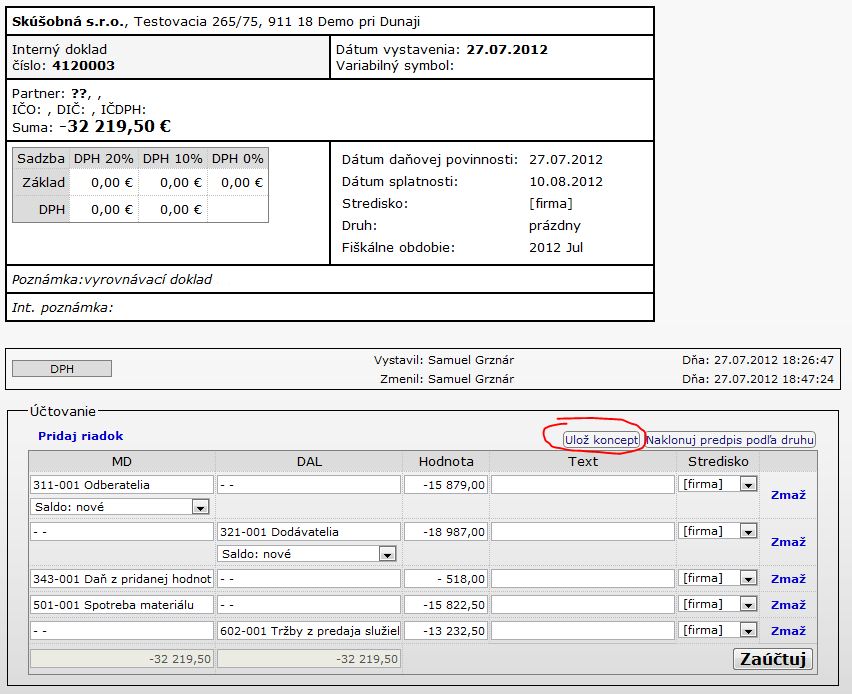Click the DAL field in the 343-001 Daň row
Screen dimensions: 852x694
pos(309,579)
